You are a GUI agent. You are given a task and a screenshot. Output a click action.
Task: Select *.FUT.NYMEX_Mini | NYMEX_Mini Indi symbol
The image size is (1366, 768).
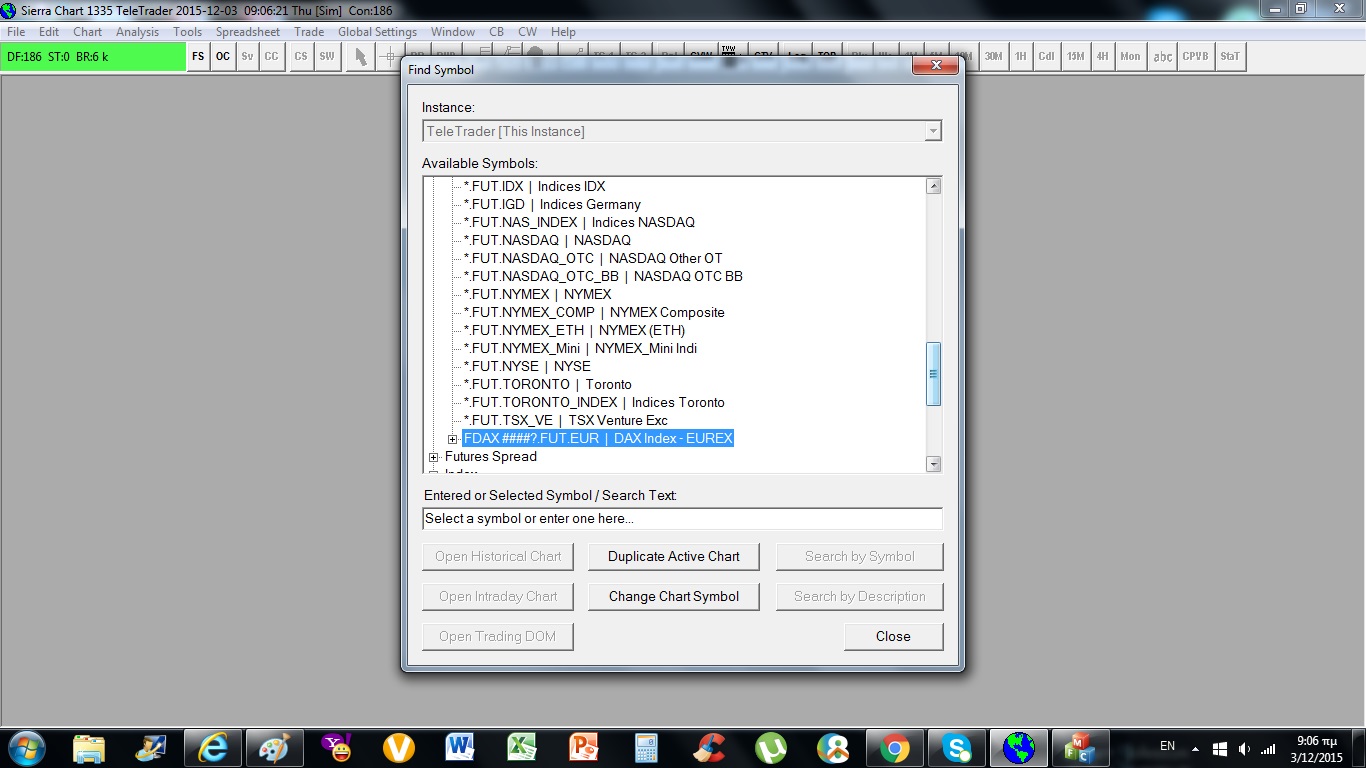[x=581, y=348]
